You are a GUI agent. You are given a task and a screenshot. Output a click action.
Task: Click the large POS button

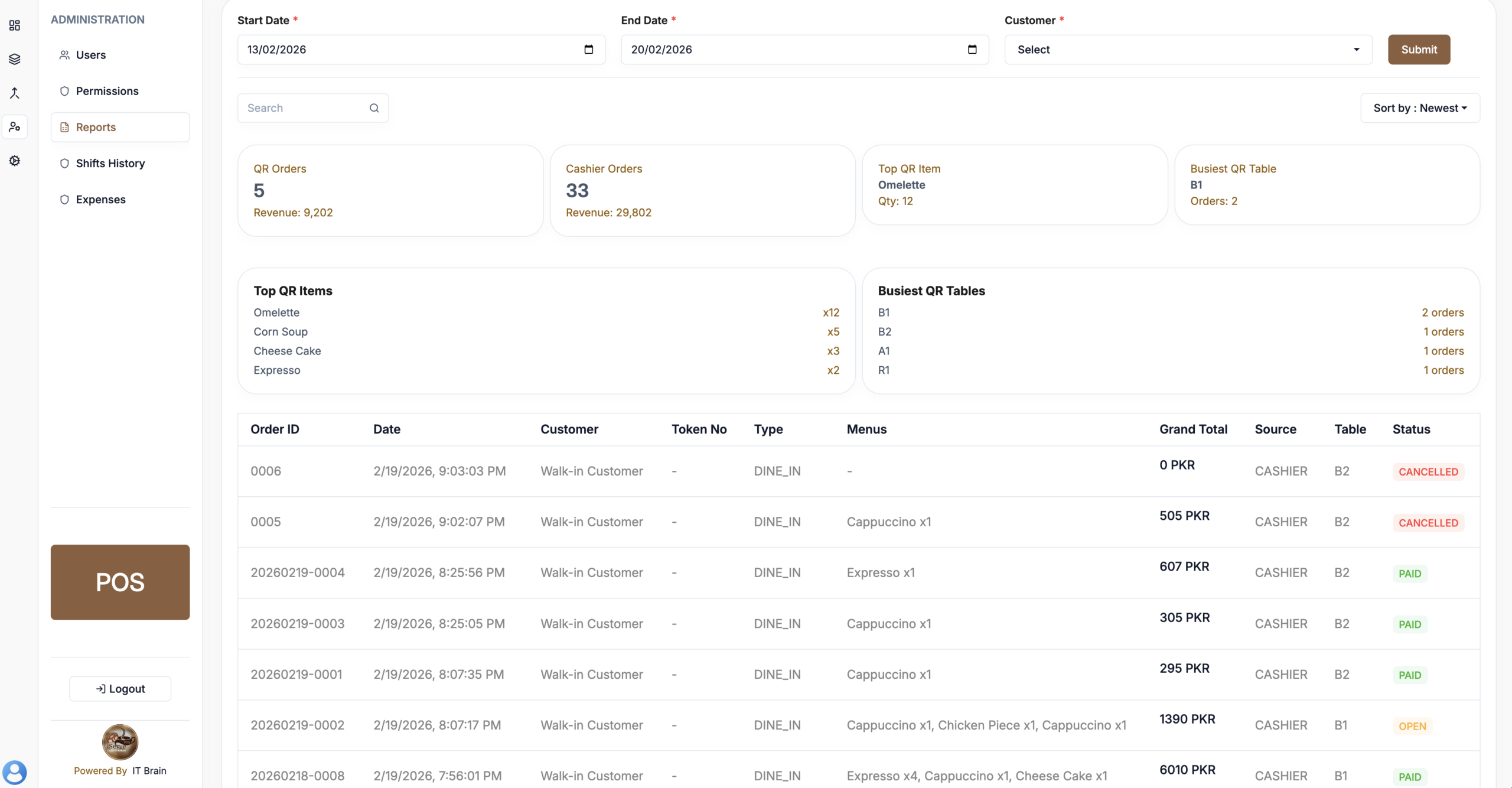(x=120, y=582)
